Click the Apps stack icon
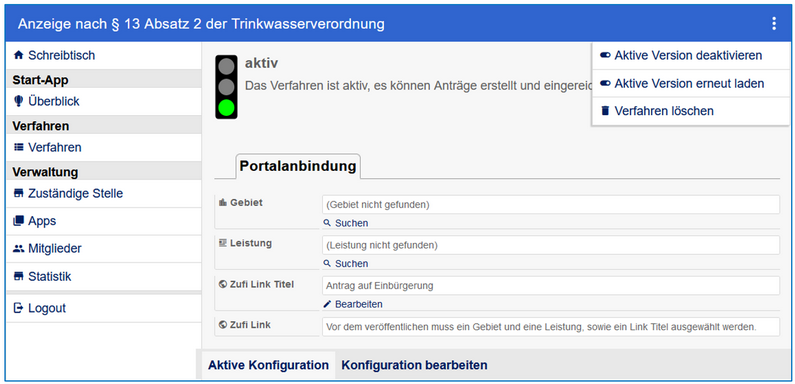Image resolution: width=795 pixels, height=384 pixels. [19, 221]
